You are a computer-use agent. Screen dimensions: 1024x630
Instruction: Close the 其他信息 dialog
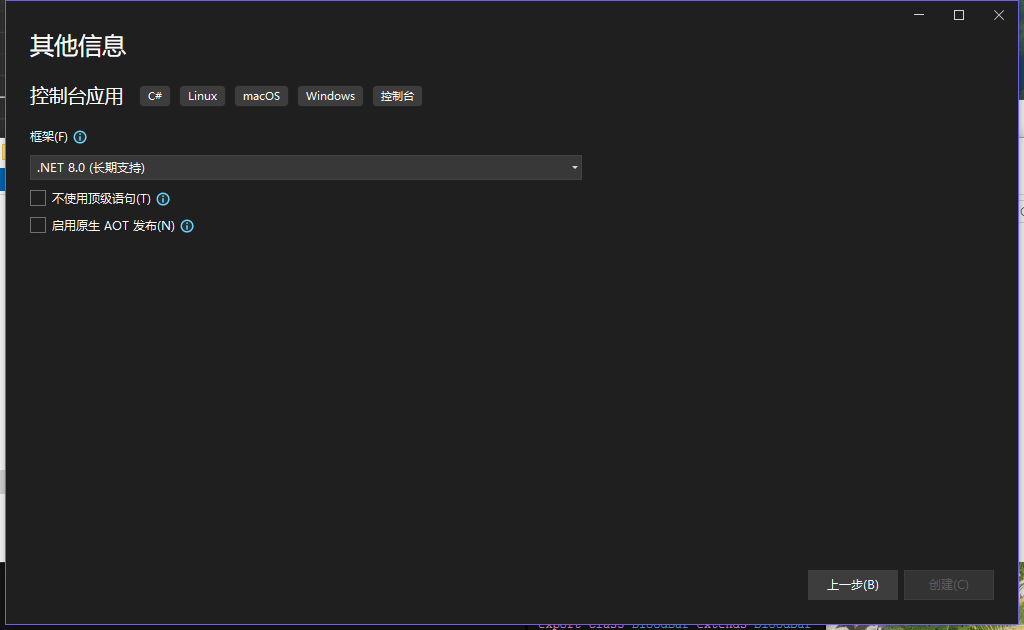click(999, 15)
